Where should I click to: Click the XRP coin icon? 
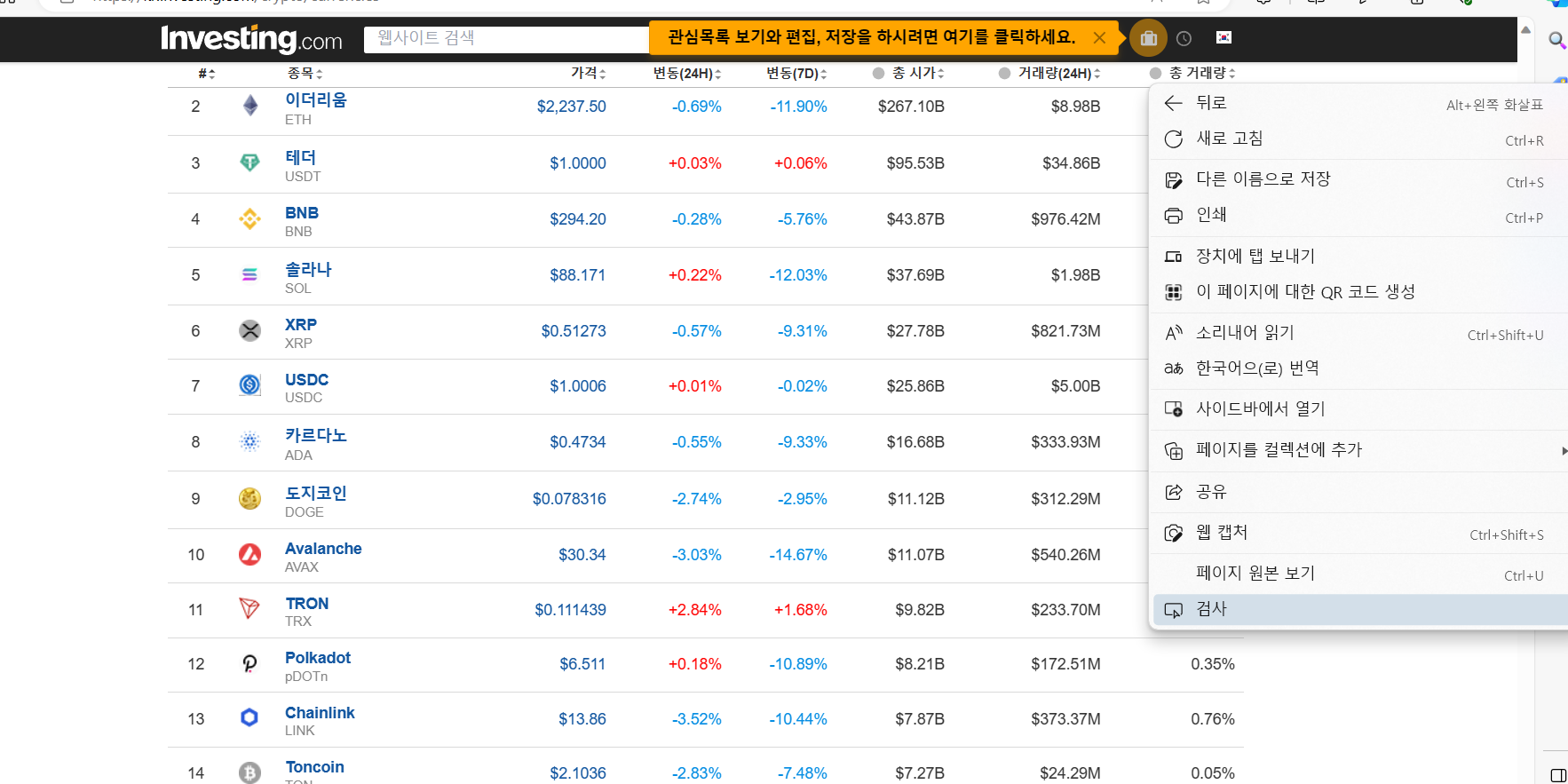pyautogui.click(x=250, y=330)
